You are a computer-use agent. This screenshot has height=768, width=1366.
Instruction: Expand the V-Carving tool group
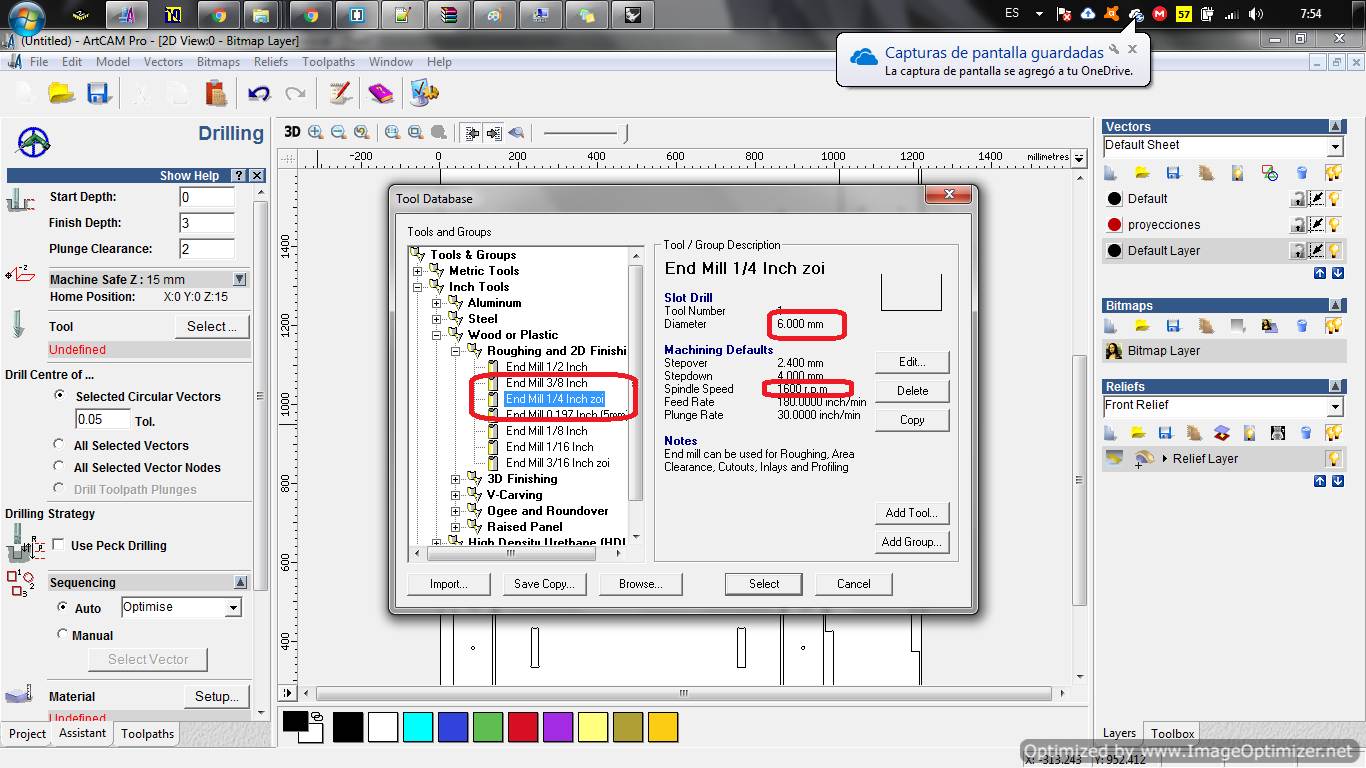[456, 495]
